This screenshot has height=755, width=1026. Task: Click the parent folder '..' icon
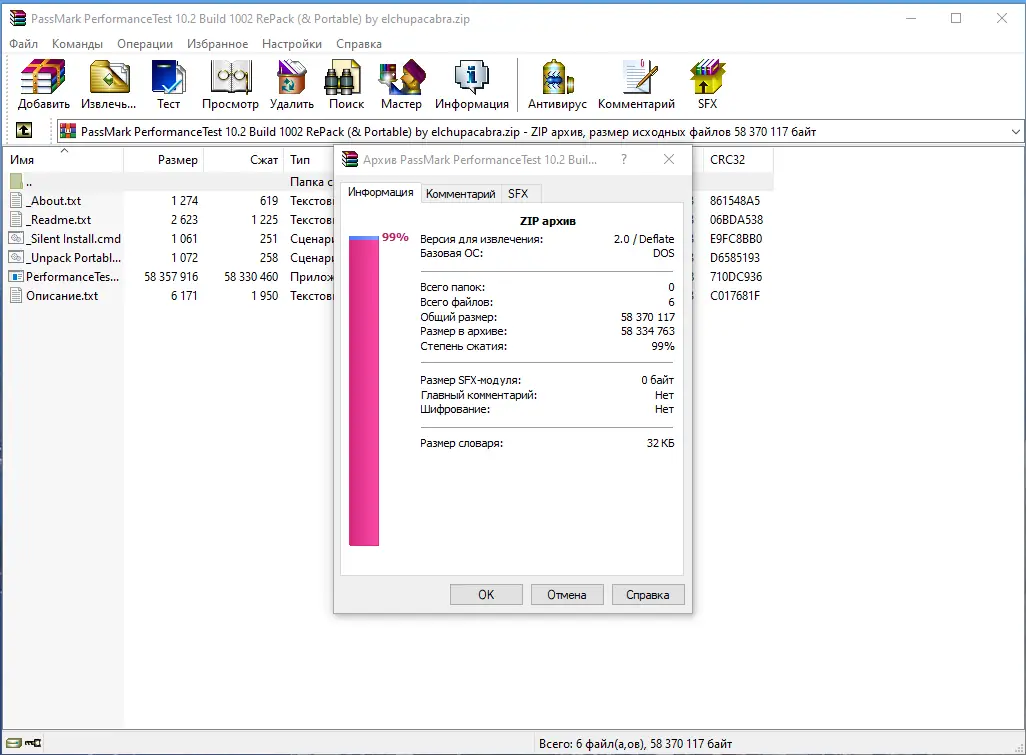[x=16, y=181]
